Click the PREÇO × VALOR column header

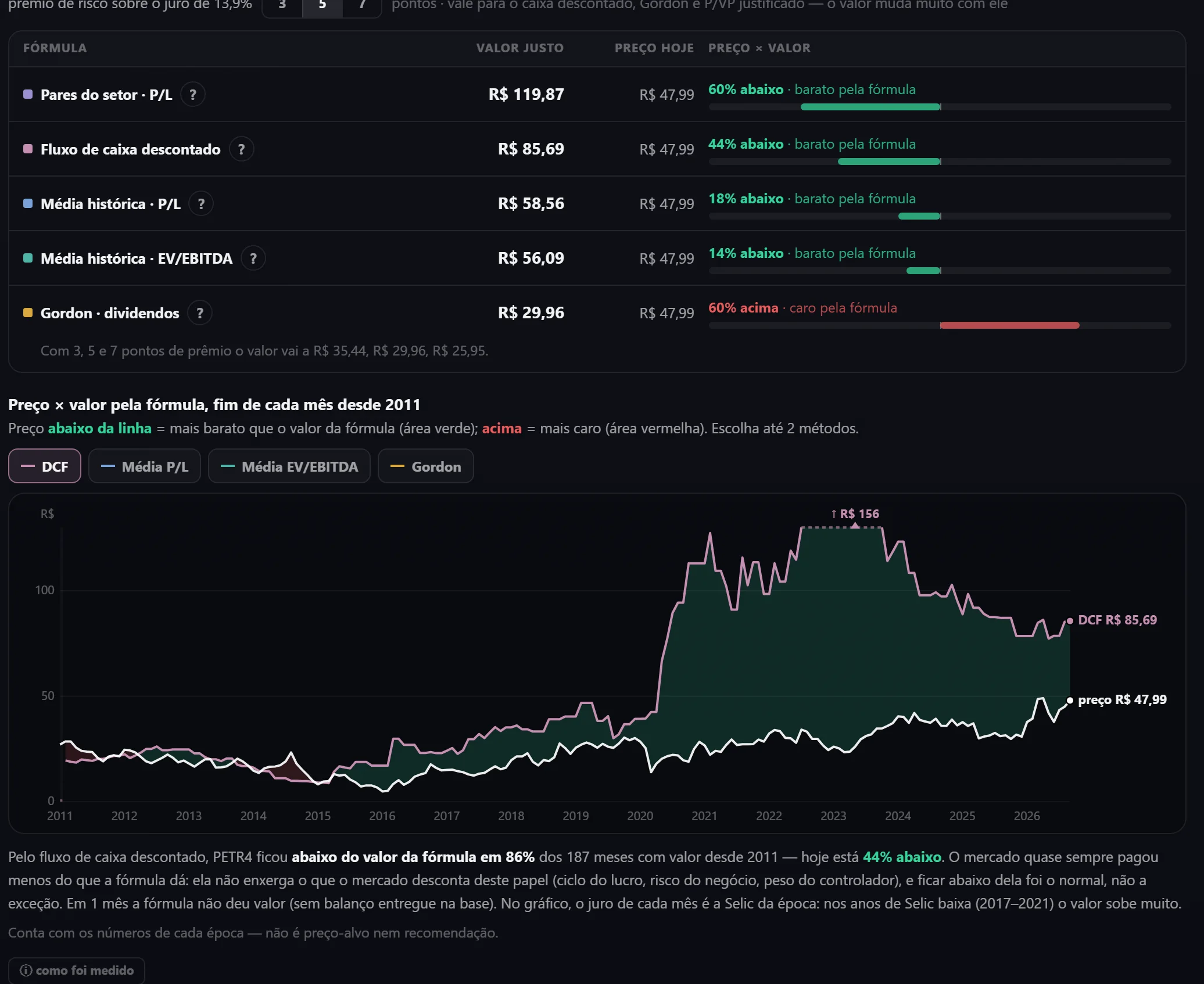(x=759, y=48)
